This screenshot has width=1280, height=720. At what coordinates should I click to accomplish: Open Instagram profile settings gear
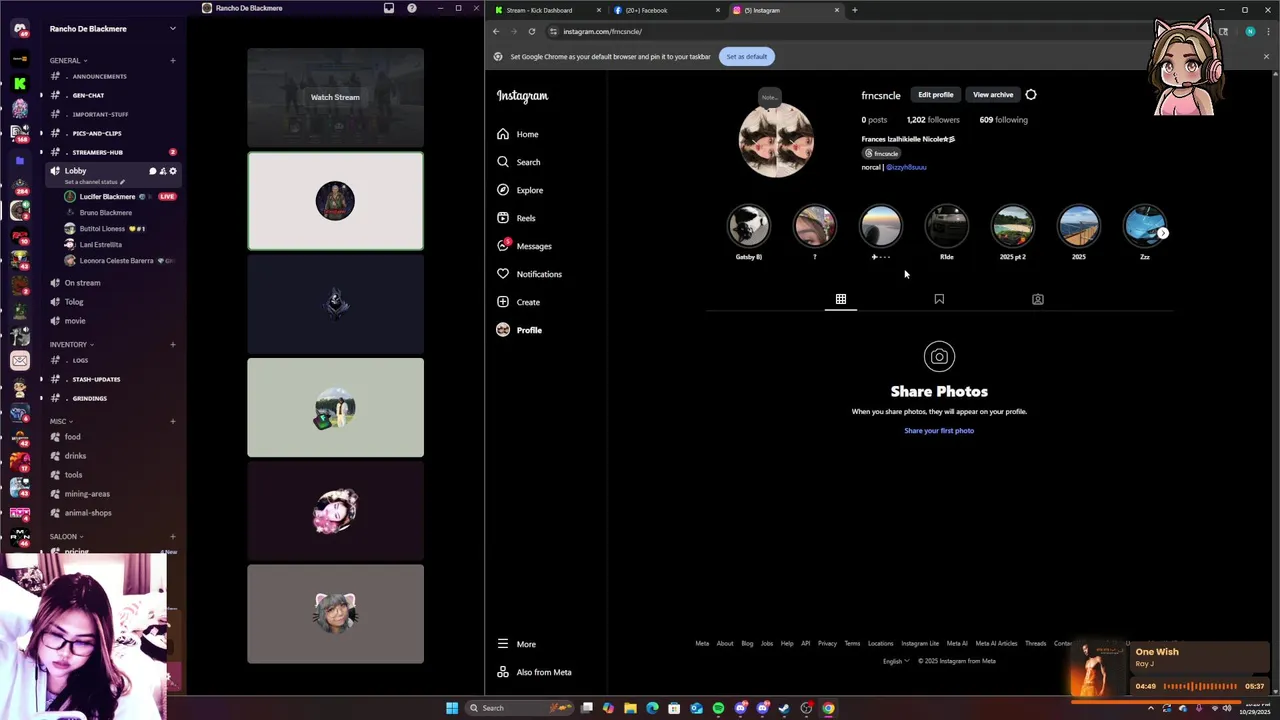[x=1031, y=95]
